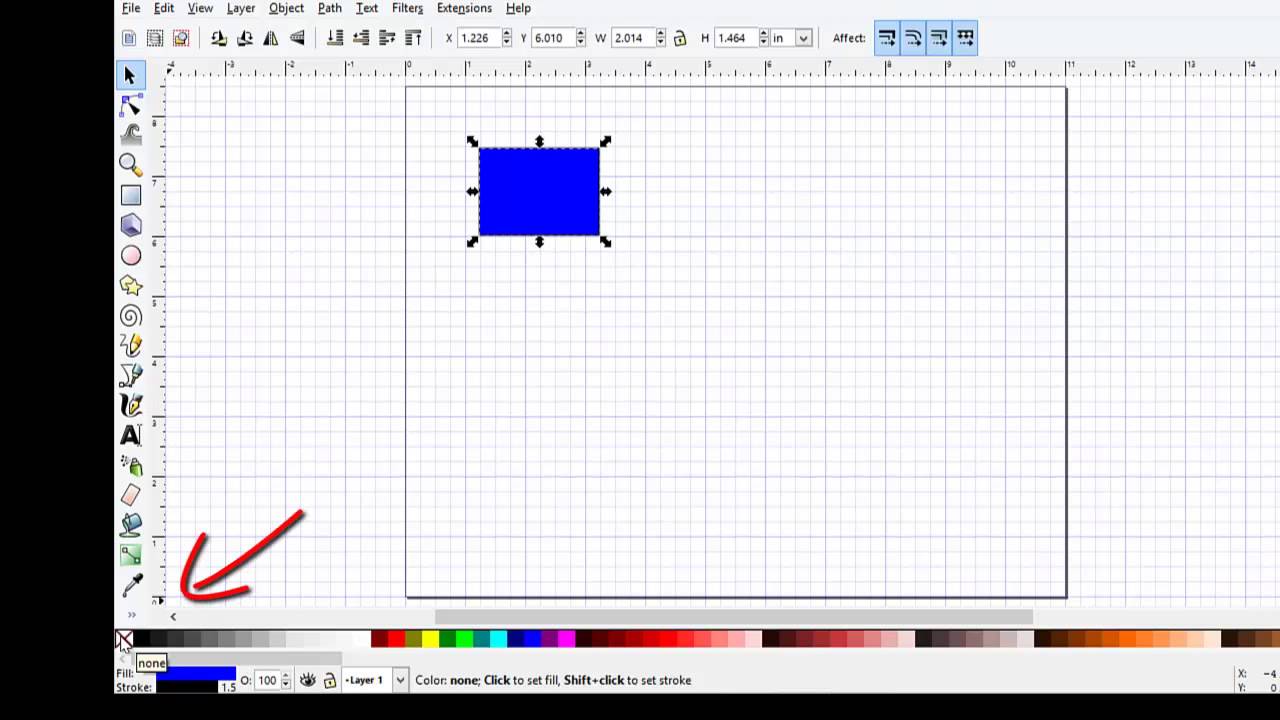Open the Path menu
1280x720 pixels.
coord(330,8)
